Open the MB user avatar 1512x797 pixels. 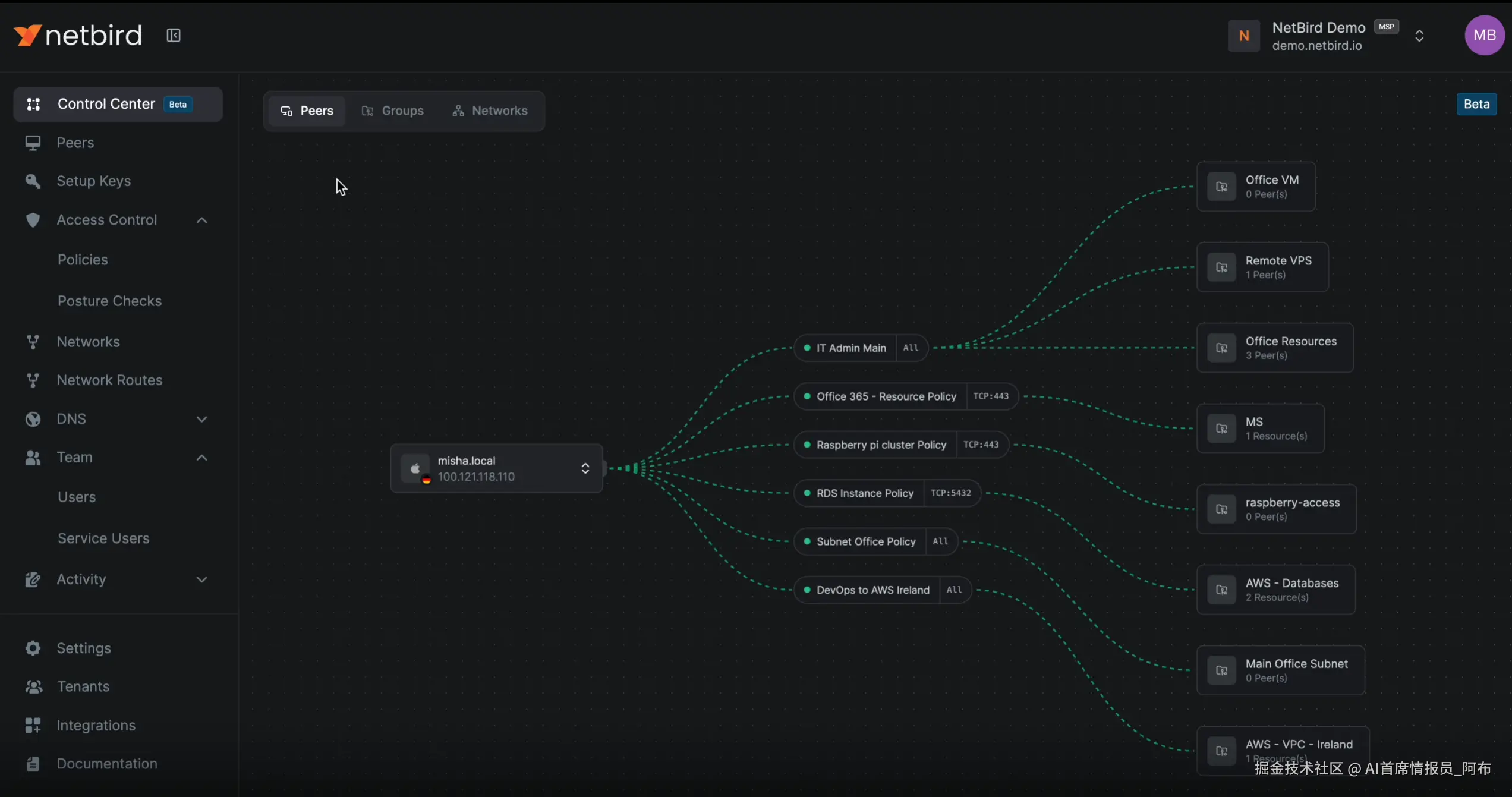[1484, 36]
